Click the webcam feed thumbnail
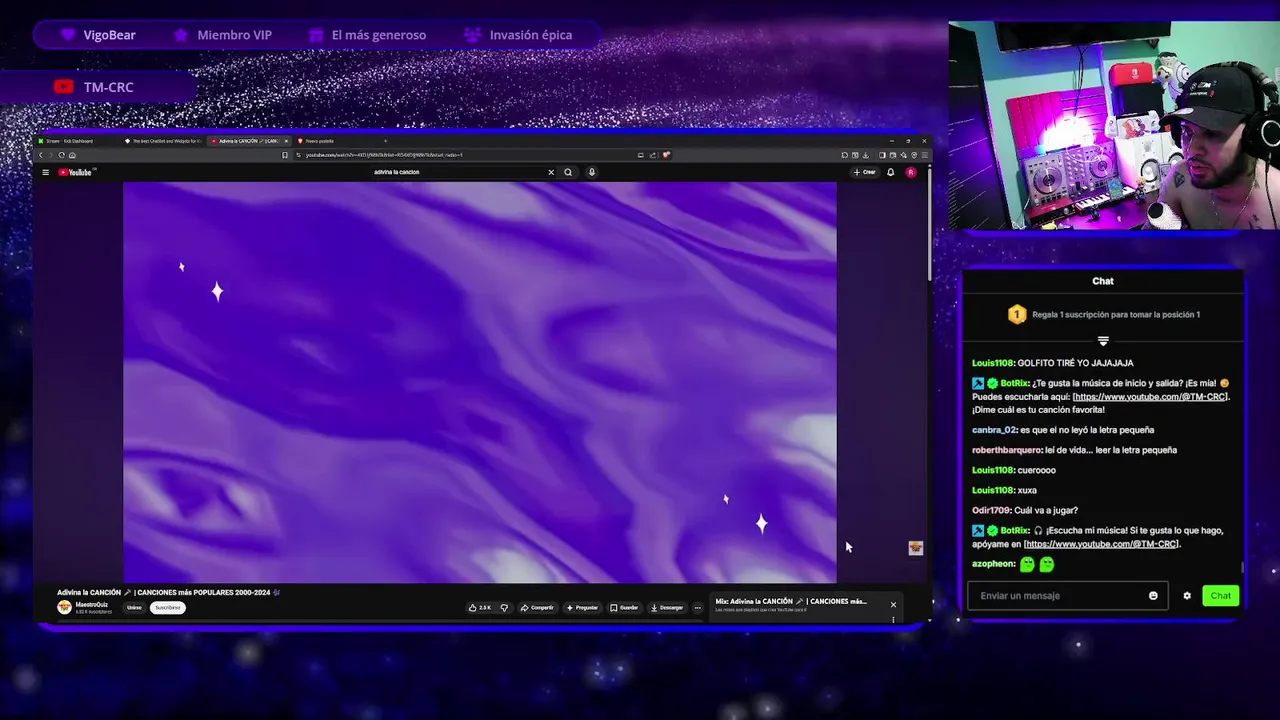This screenshot has height=720, width=1280. 1113,126
